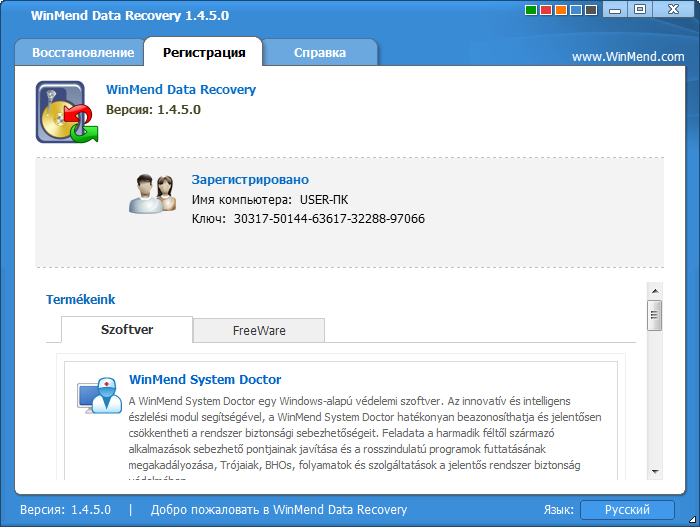Open the Справка tab

(x=320, y=52)
